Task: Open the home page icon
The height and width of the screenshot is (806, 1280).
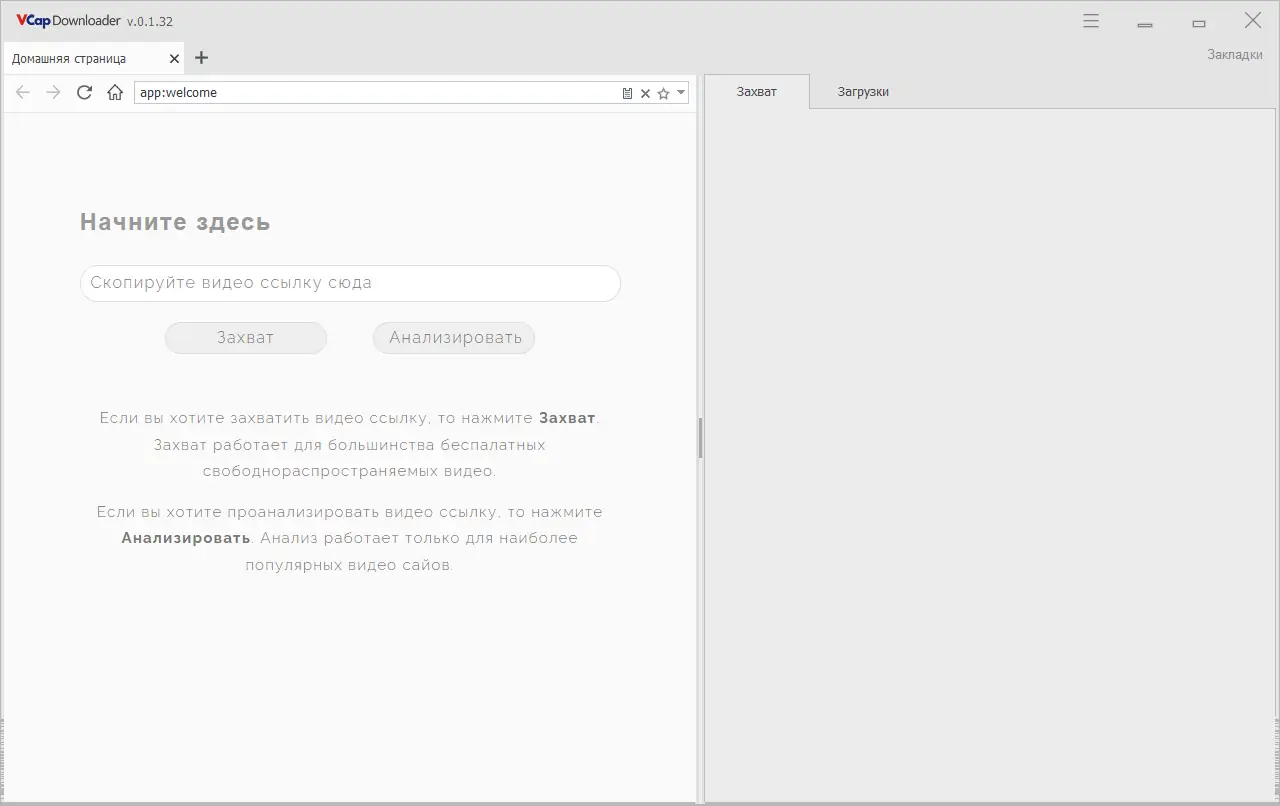Action: click(114, 92)
